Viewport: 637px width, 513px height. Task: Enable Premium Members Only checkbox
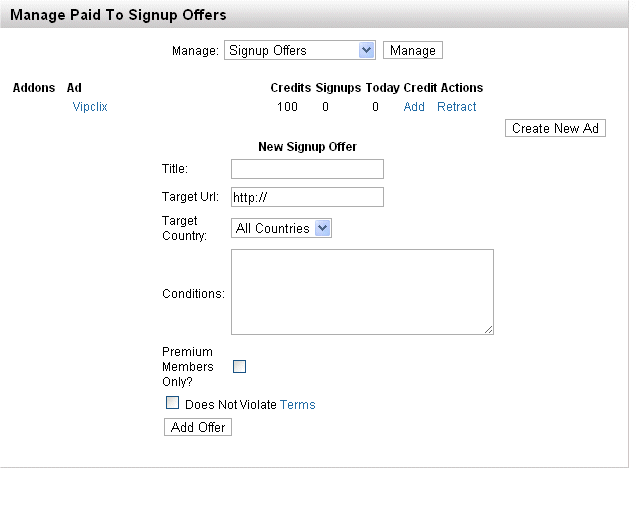click(239, 367)
